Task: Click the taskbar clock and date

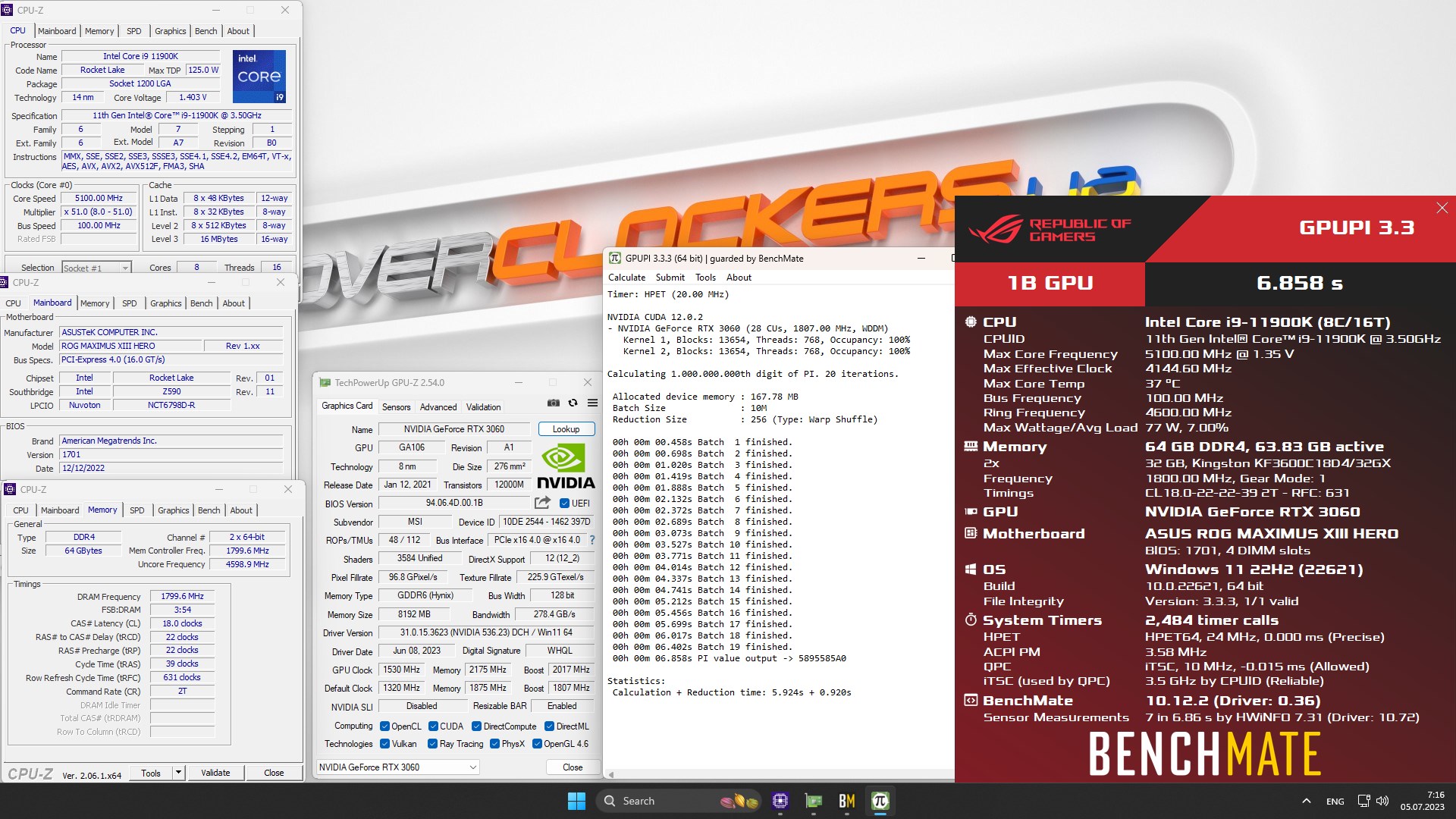Action: pos(1422,801)
